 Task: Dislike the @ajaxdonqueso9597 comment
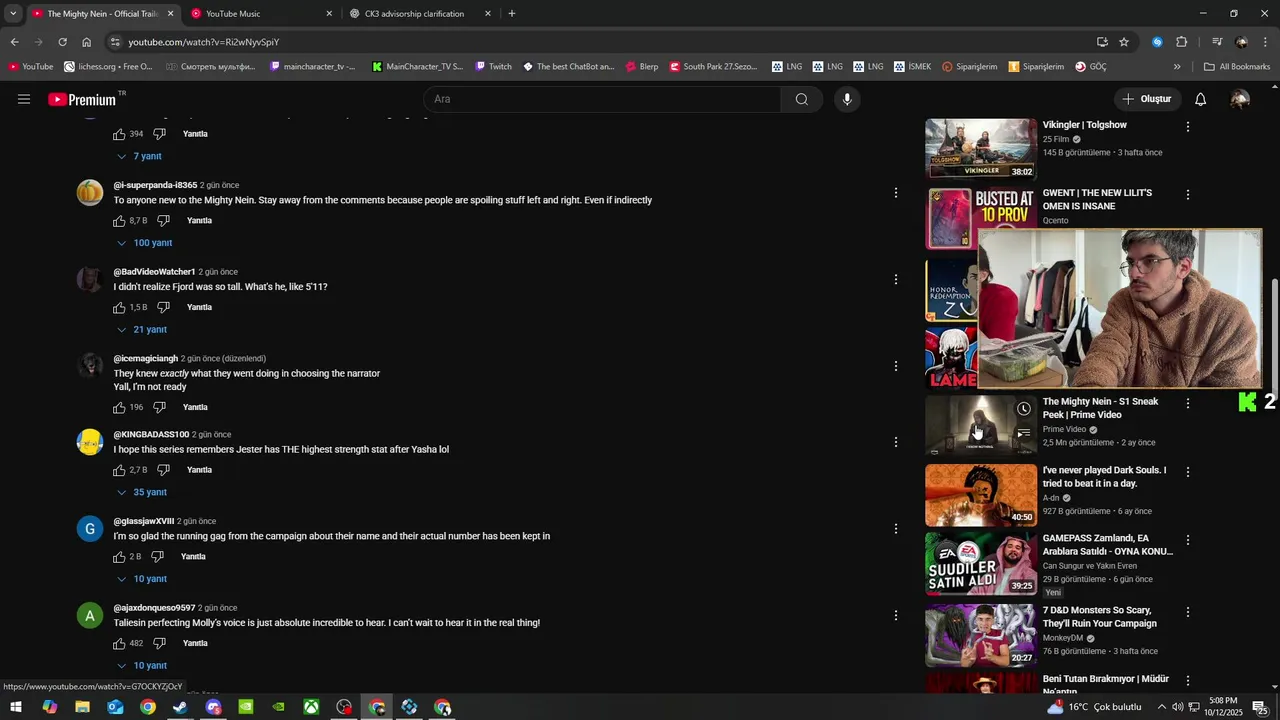[x=159, y=644]
